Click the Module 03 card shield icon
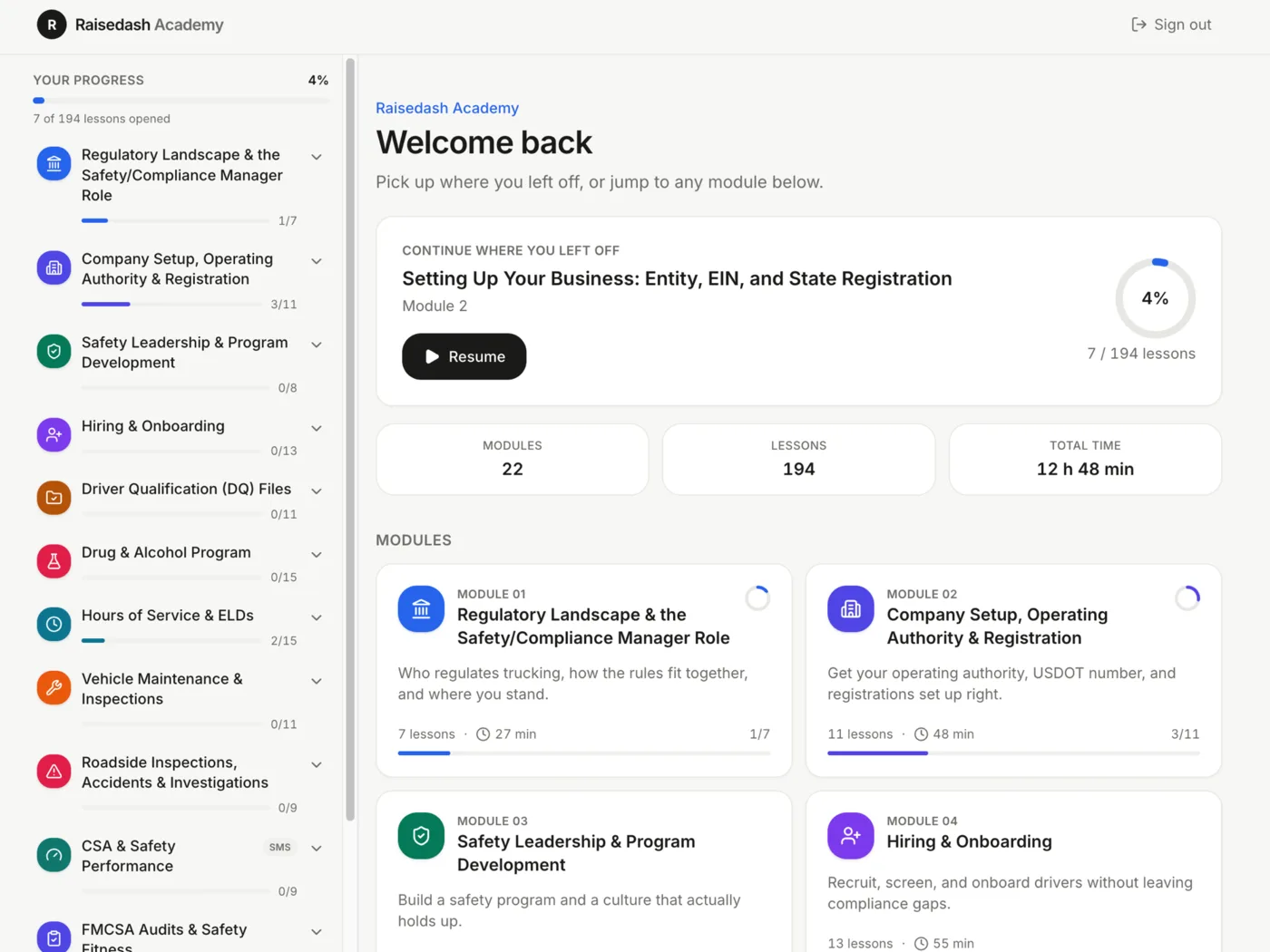The image size is (1270, 952). (421, 836)
